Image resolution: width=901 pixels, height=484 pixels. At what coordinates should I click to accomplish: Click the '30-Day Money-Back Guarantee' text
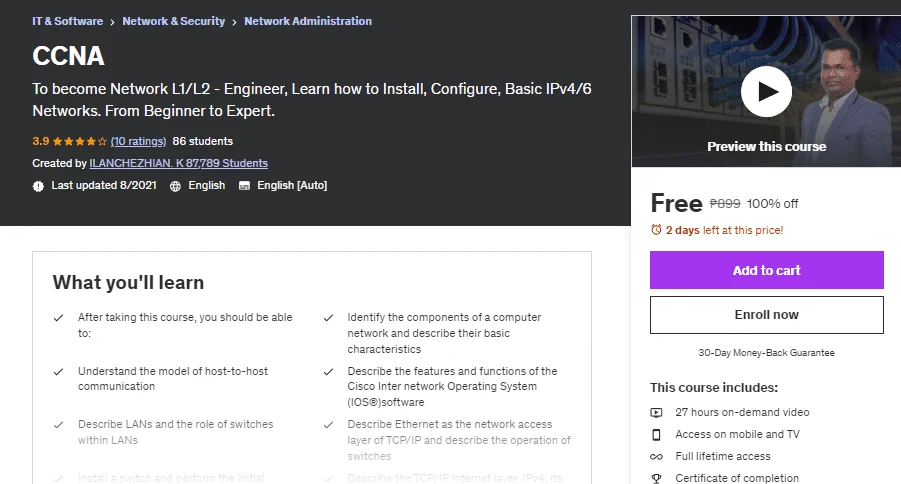pyautogui.click(x=767, y=353)
